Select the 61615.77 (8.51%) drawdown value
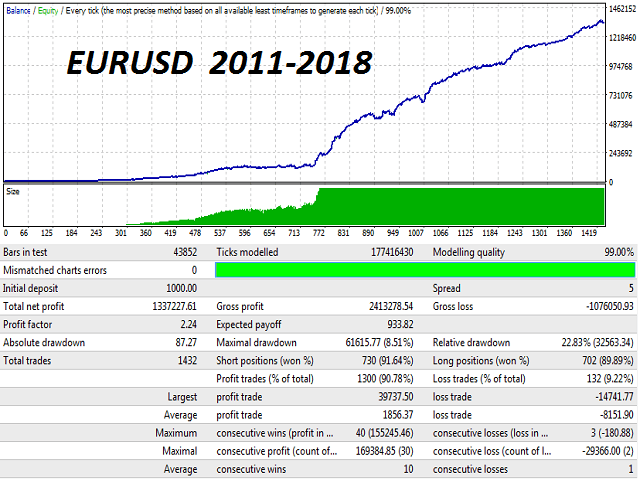 pyautogui.click(x=379, y=343)
